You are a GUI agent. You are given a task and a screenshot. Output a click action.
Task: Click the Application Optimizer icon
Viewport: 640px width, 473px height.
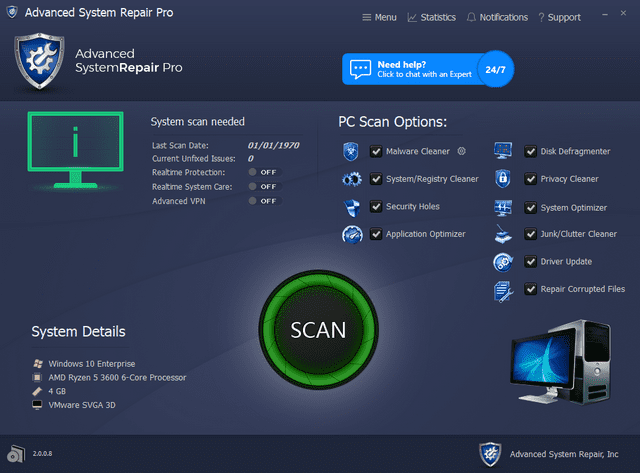[351, 235]
